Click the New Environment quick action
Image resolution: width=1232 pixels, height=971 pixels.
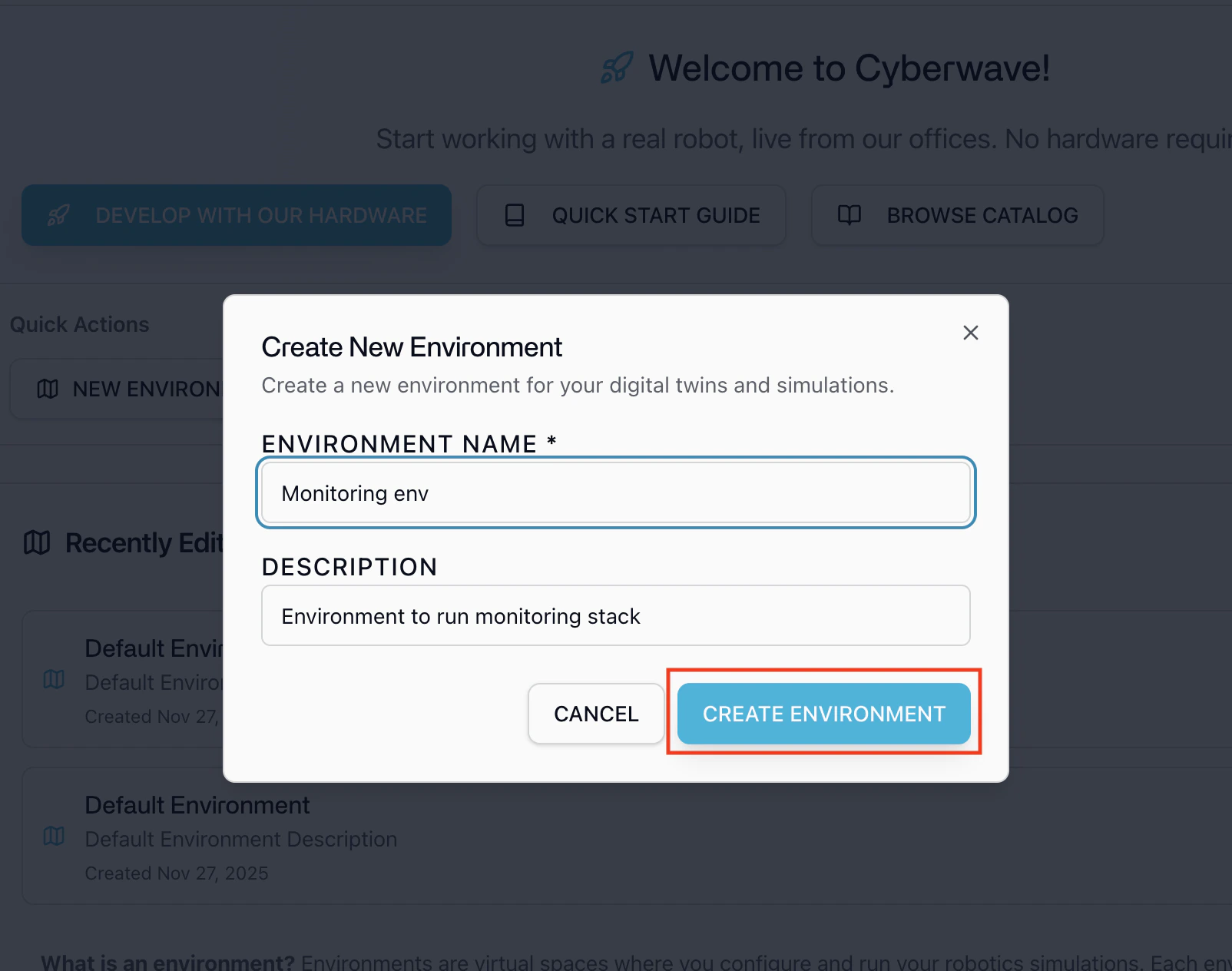pyautogui.click(x=117, y=389)
